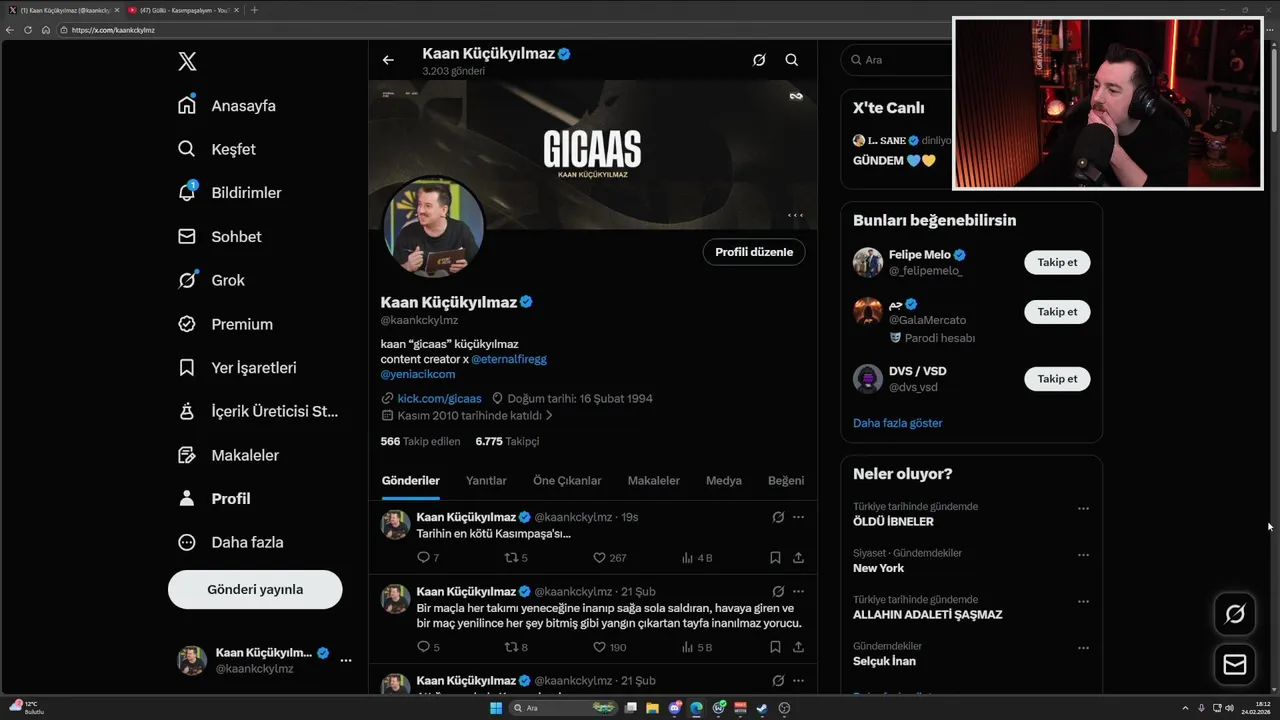Open Daha fazla sidebar menu
Screen dimensions: 1280x720
(230, 542)
